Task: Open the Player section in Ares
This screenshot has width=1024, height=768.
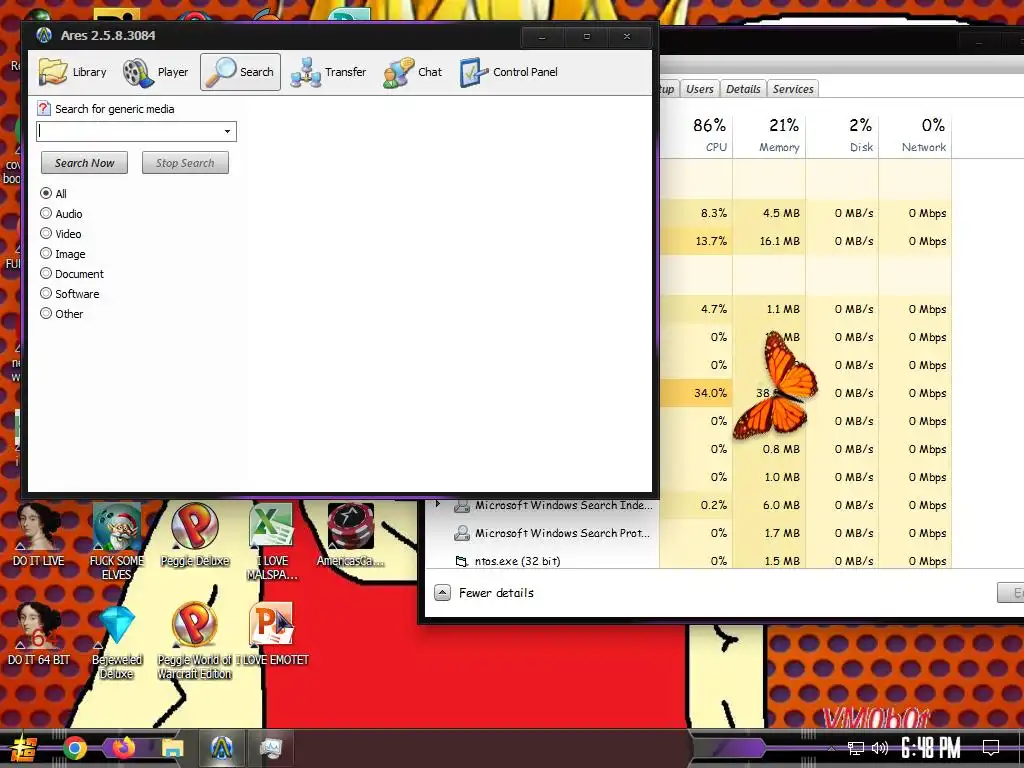Action: [155, 72]
